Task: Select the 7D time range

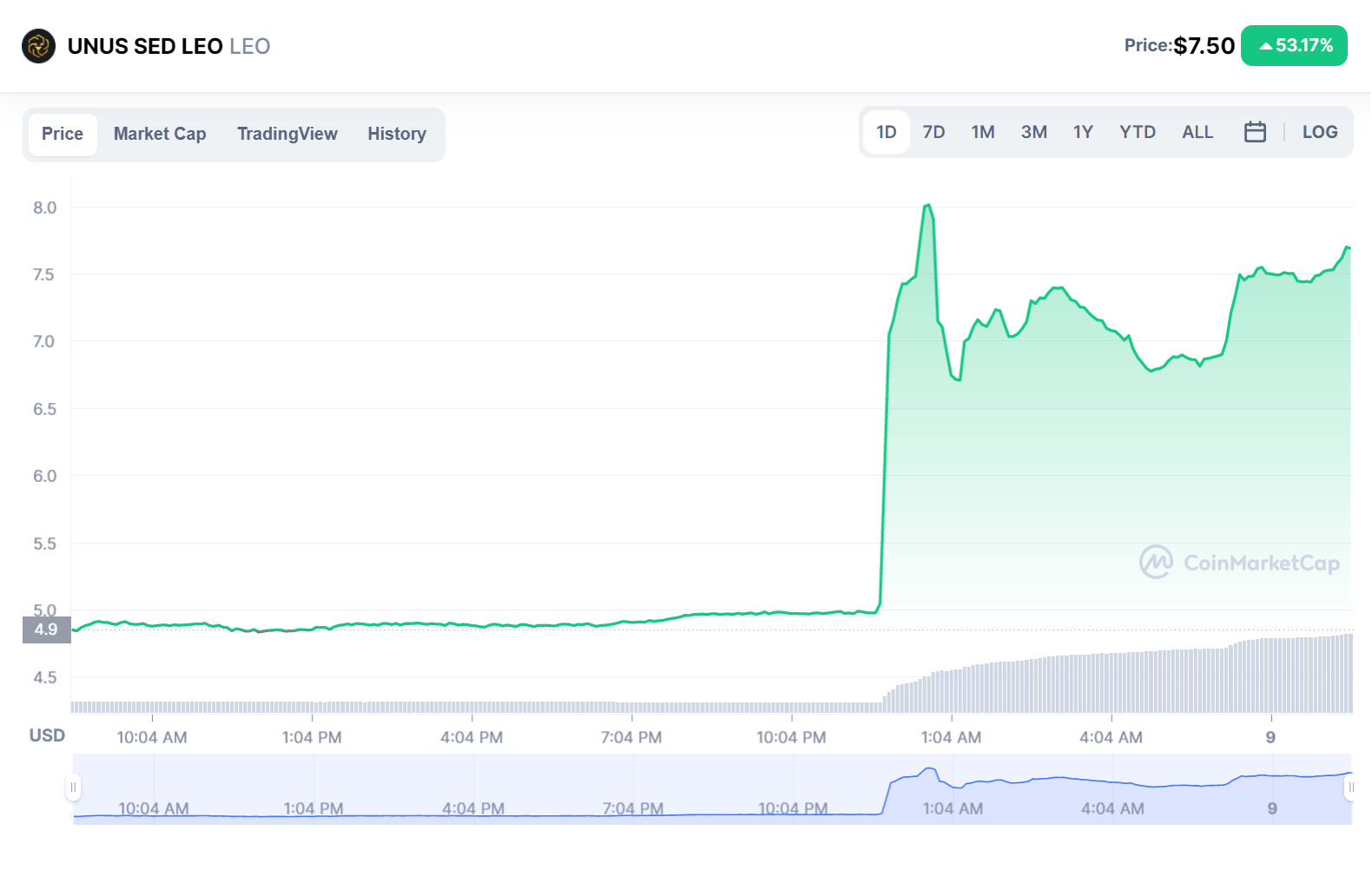Action: 933,132
